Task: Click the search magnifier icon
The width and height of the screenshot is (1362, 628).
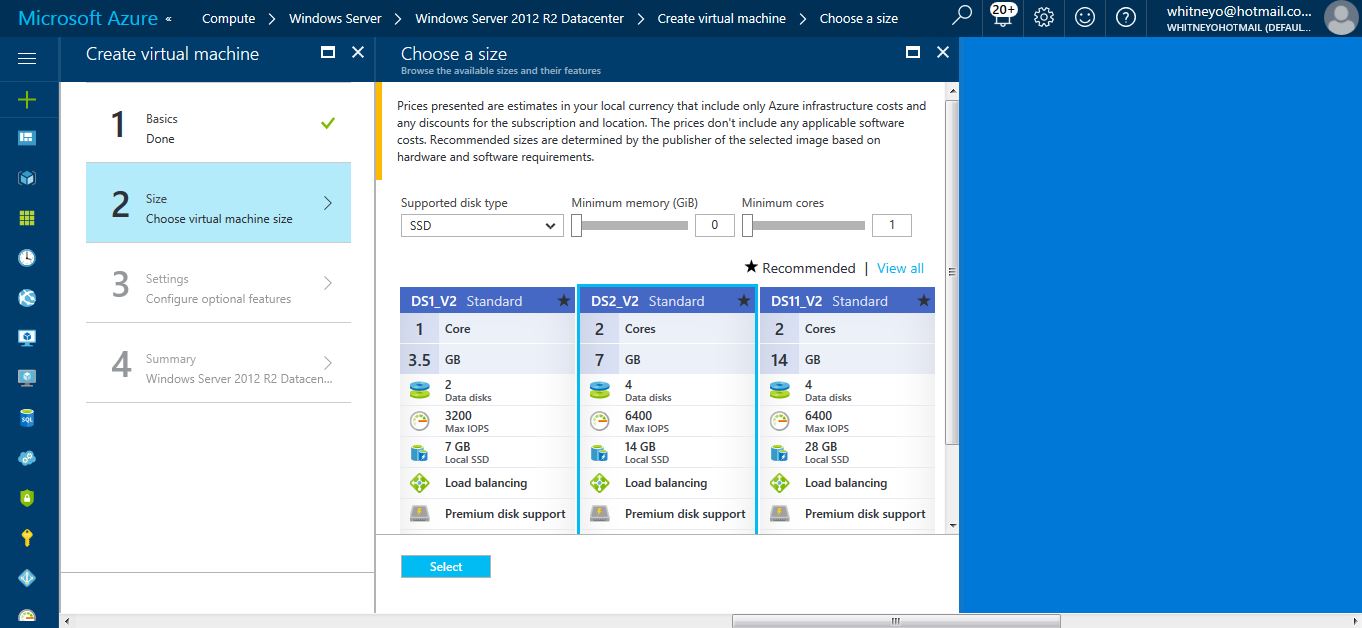Action: [x=961, y=16]
